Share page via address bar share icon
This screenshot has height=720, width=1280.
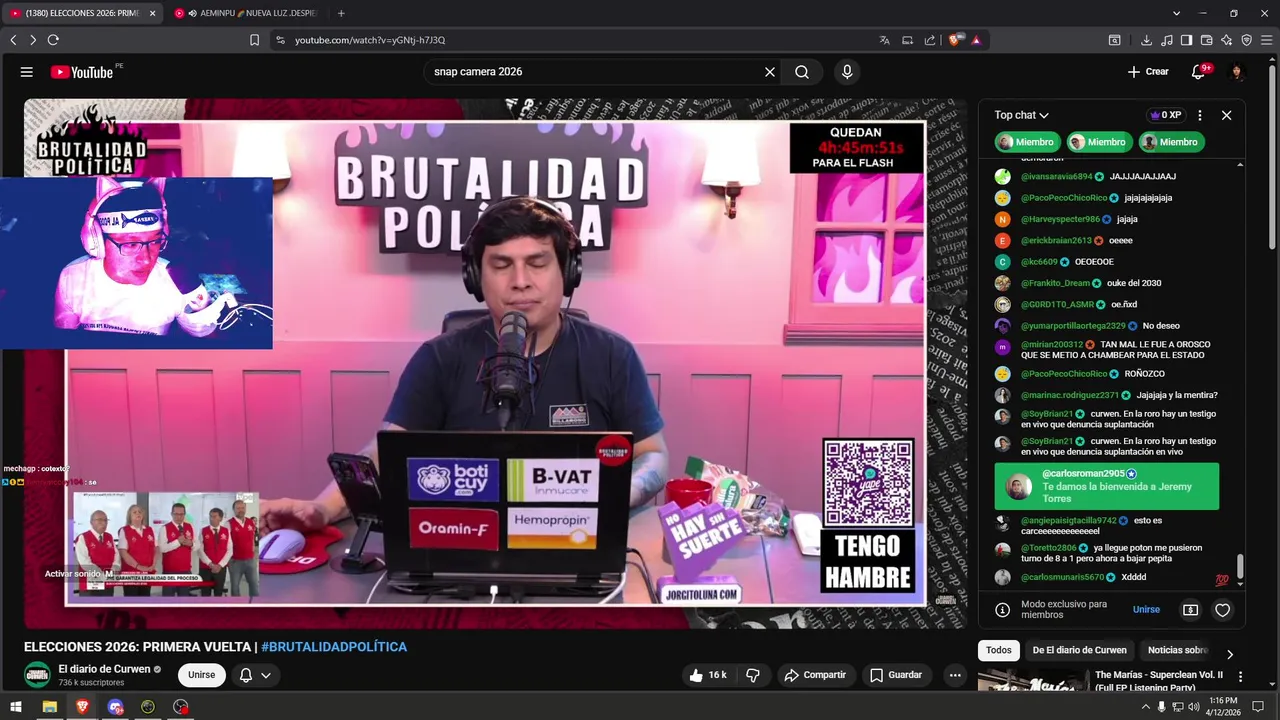pyautogui.click(x=930, y=40)
